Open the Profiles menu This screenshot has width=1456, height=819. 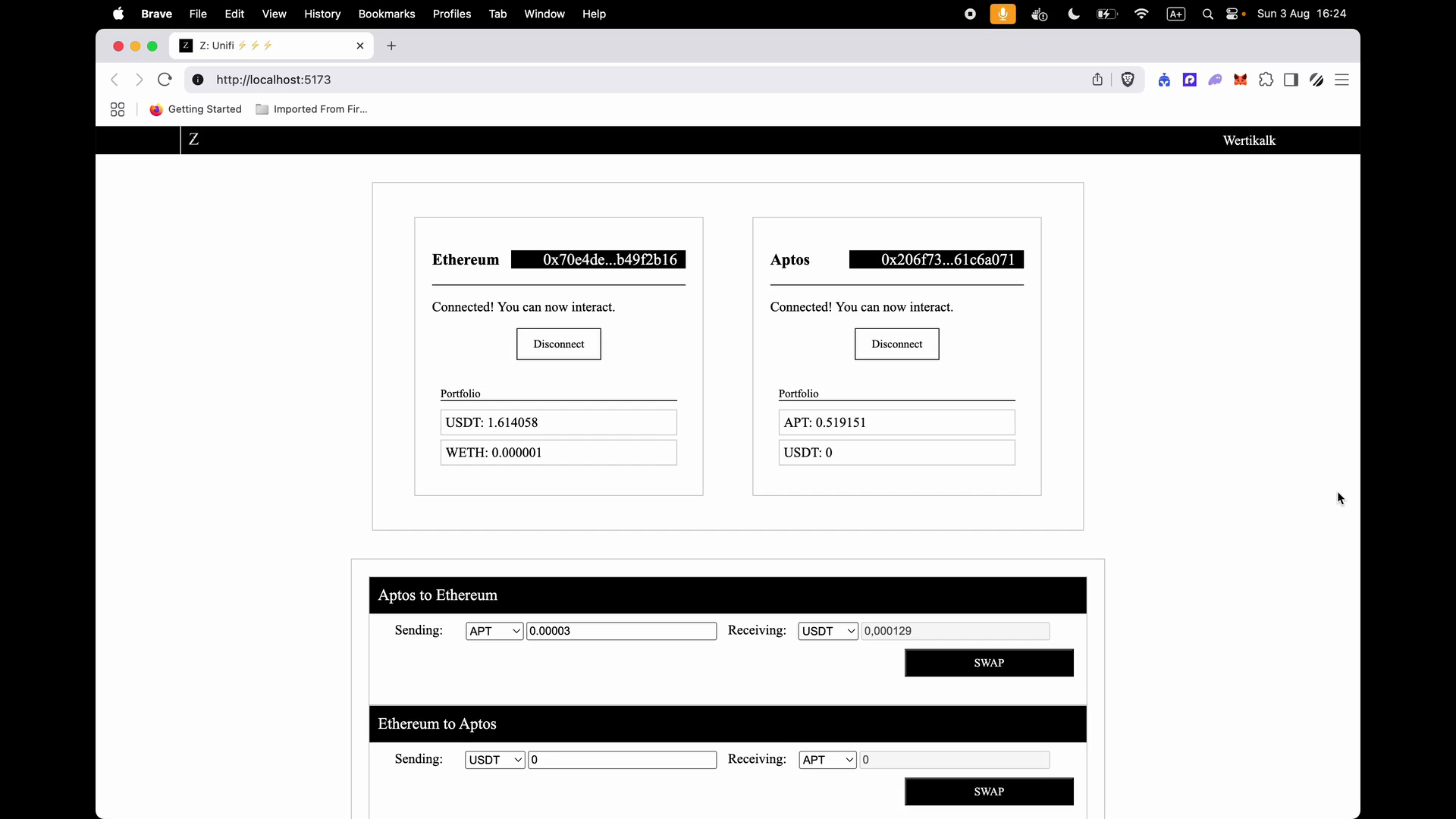tap(451, 14)
